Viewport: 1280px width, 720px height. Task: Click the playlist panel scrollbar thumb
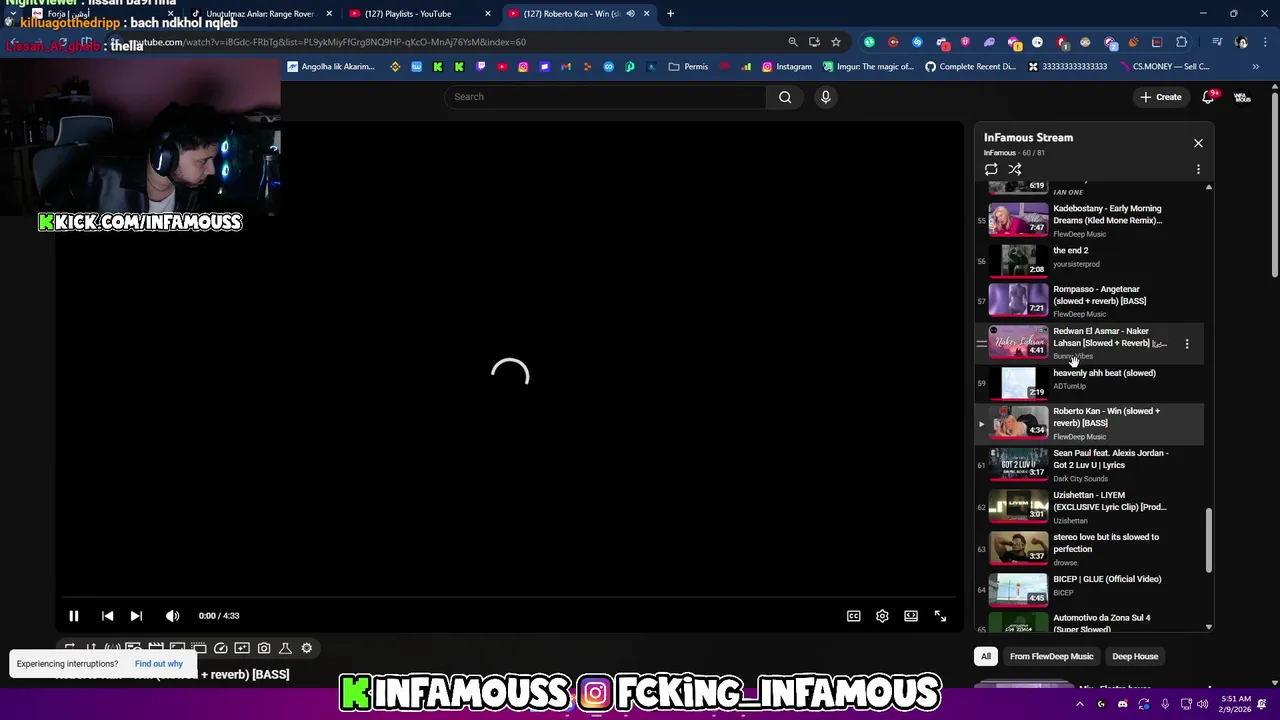point(1209,540)
